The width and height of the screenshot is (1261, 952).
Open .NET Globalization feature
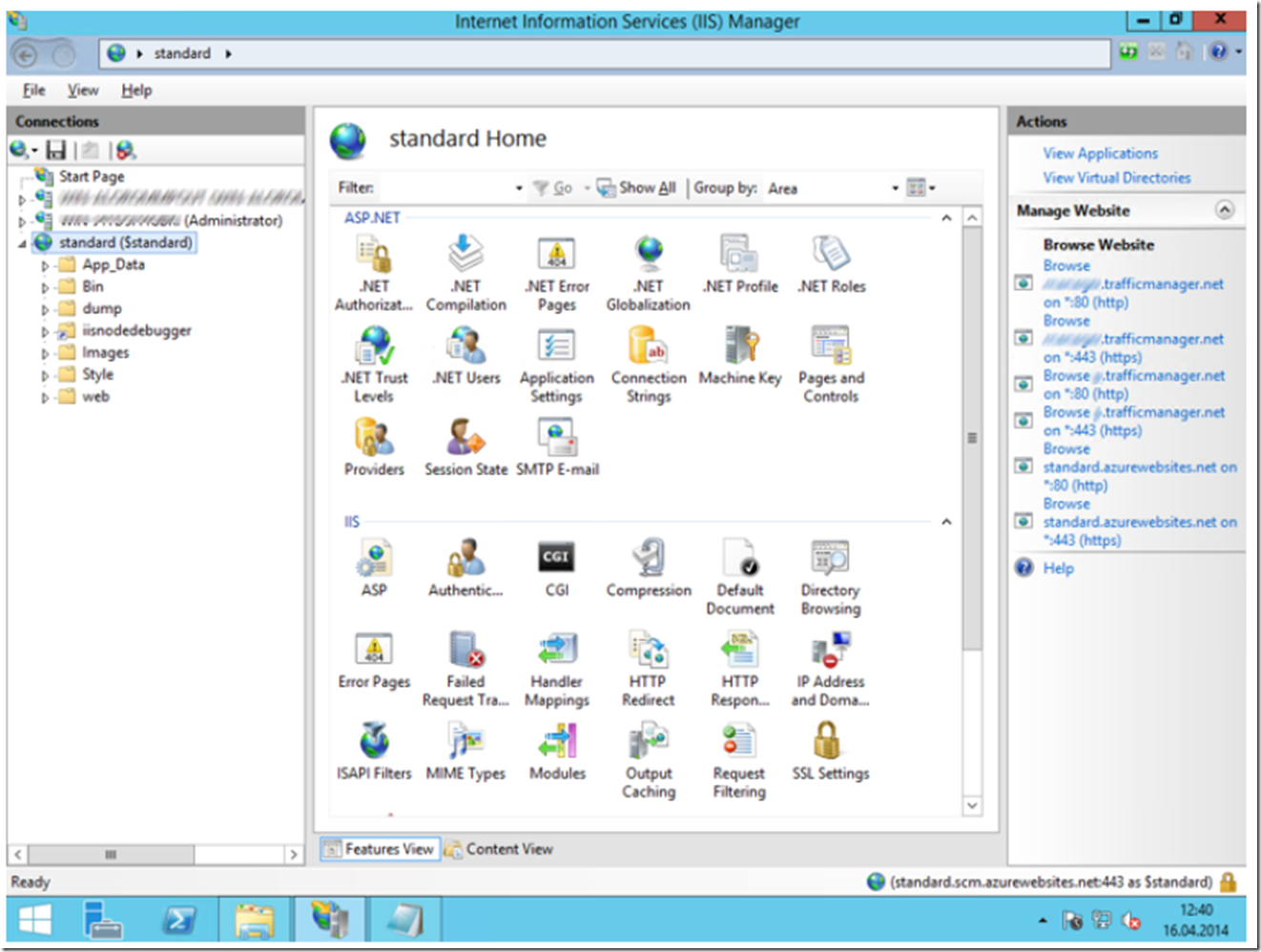648,274
